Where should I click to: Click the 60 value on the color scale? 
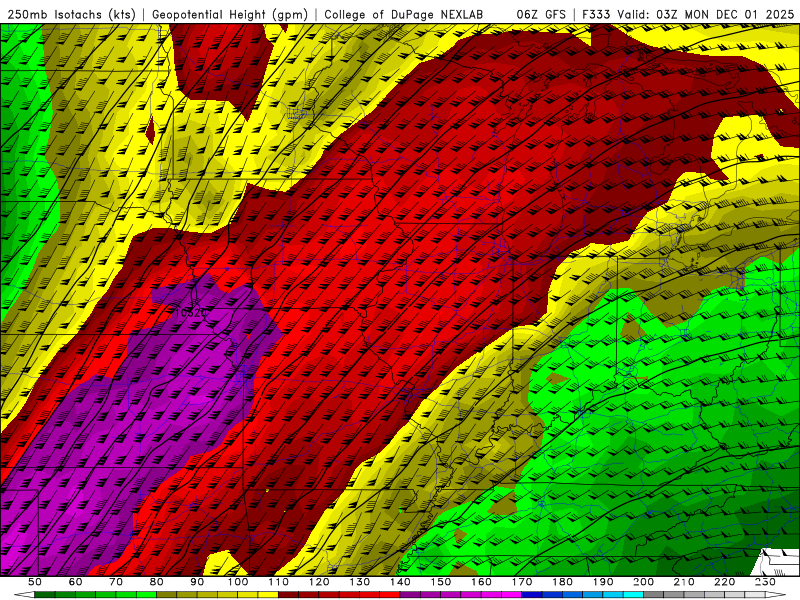pos(75,582)
